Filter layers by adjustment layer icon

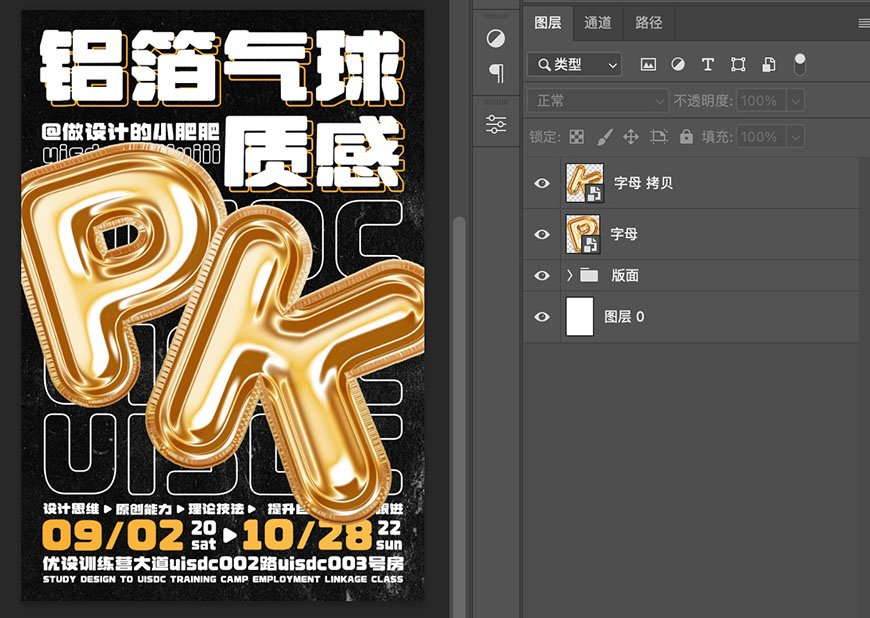click(677, 64)
